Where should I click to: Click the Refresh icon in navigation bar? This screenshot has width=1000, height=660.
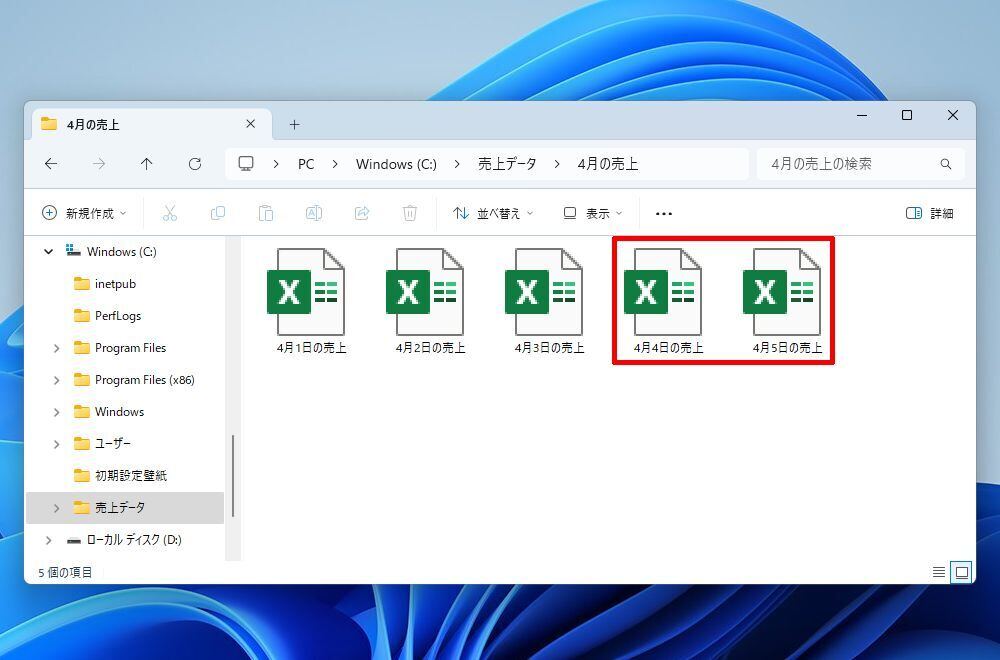[x=195, y=164]
